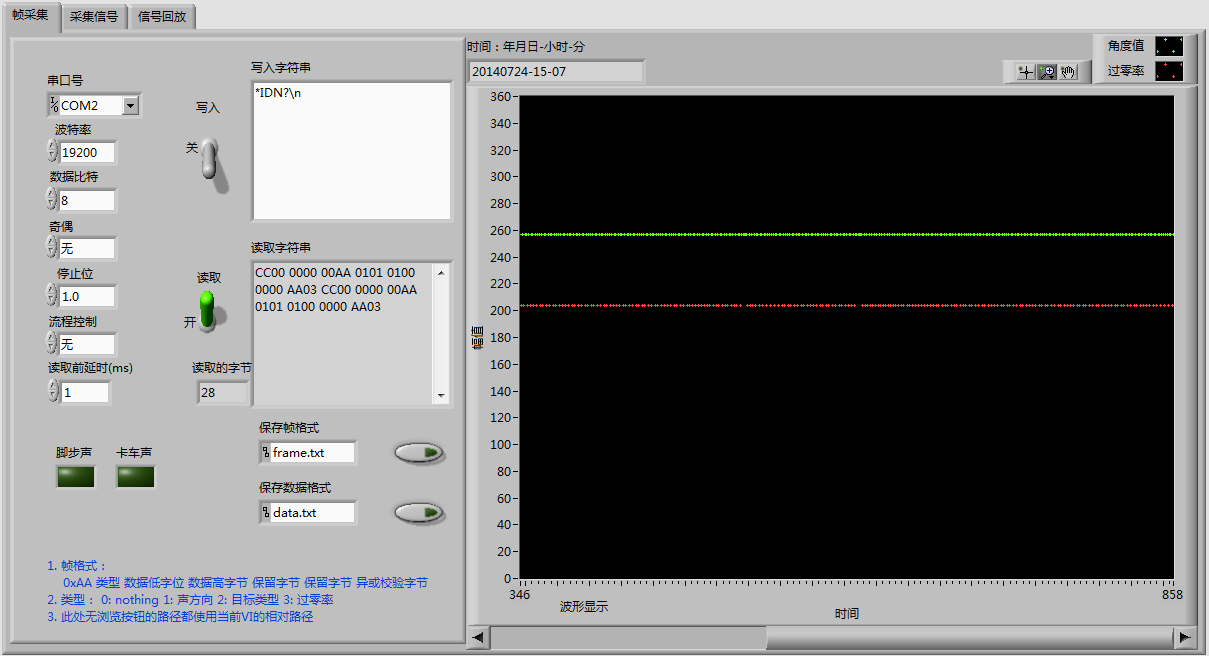
Task: Click the 过零率 legend plot icon
Action: [1169, 71]
